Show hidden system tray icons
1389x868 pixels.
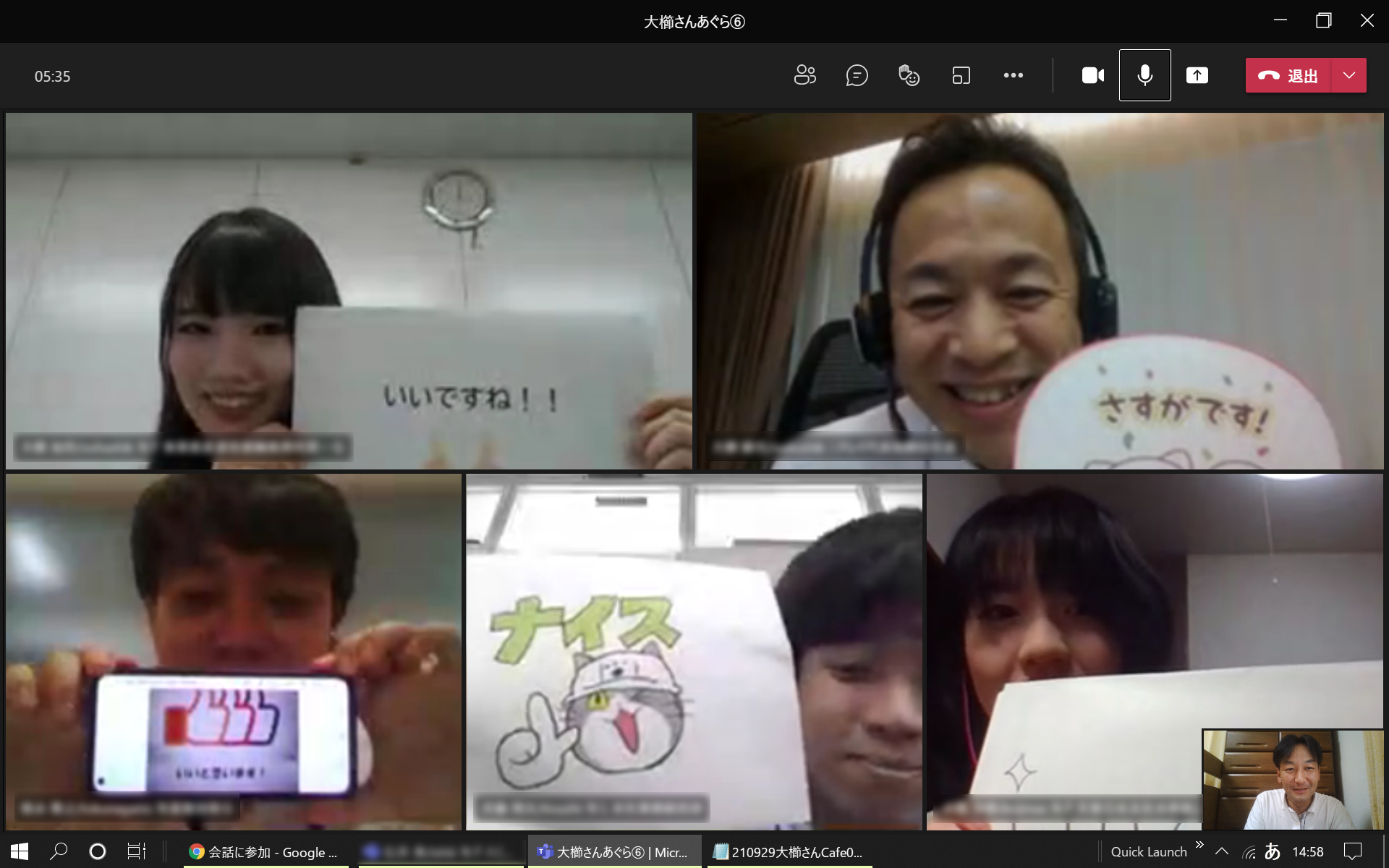pos(1222,851)
